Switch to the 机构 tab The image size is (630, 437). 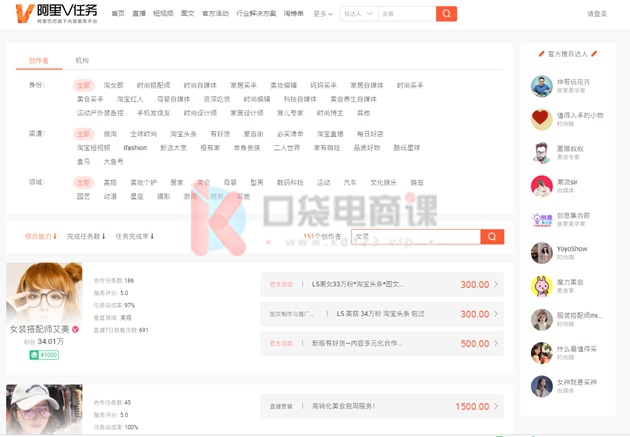(x=82, y=61)
